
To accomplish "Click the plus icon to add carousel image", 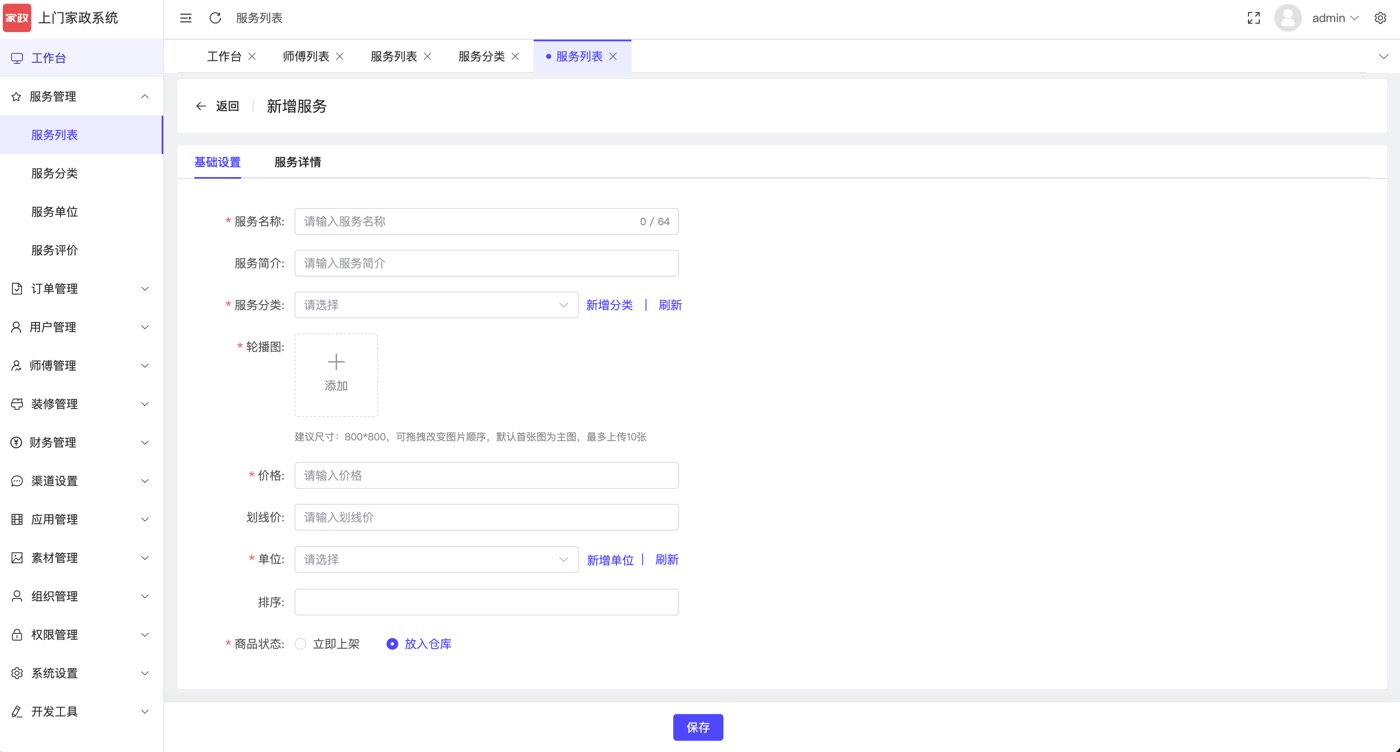I will tap(336, 362).
